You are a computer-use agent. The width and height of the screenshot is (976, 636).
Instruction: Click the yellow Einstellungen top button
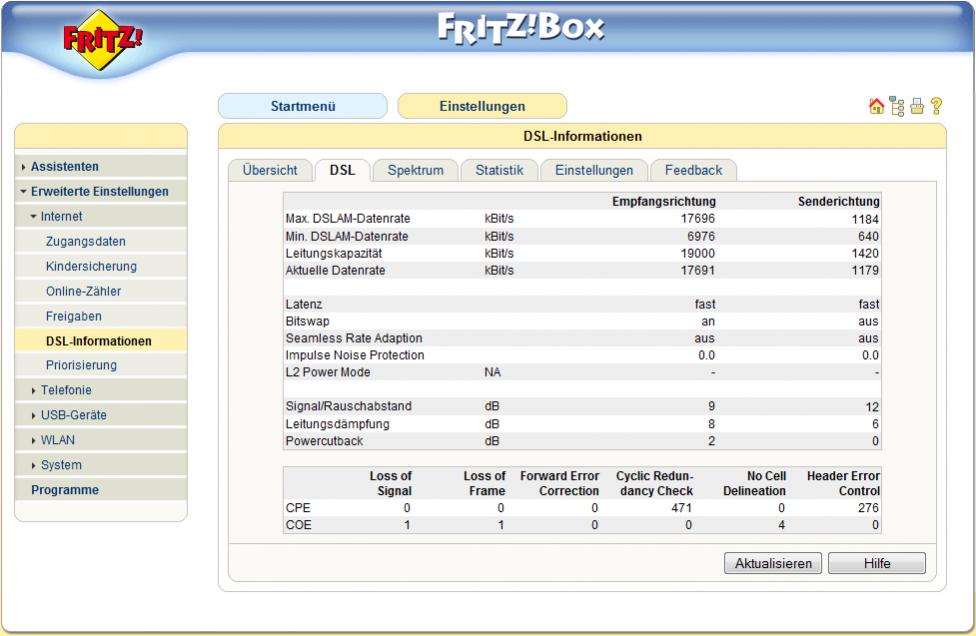click(x=482, y=106)
